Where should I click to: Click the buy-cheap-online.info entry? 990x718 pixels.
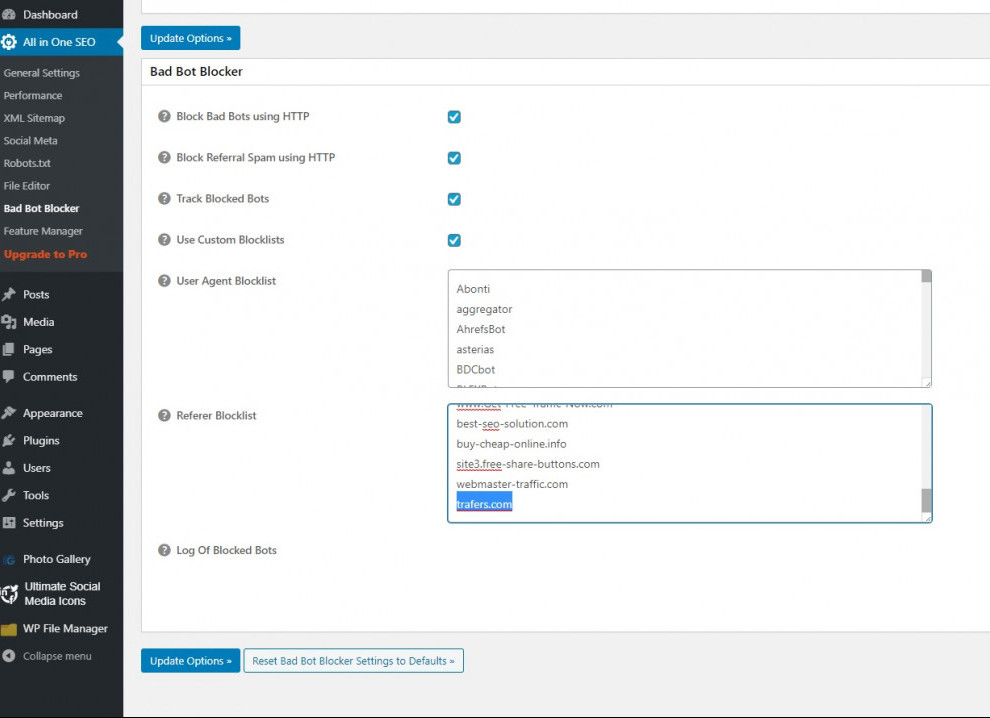click(511, 444)
